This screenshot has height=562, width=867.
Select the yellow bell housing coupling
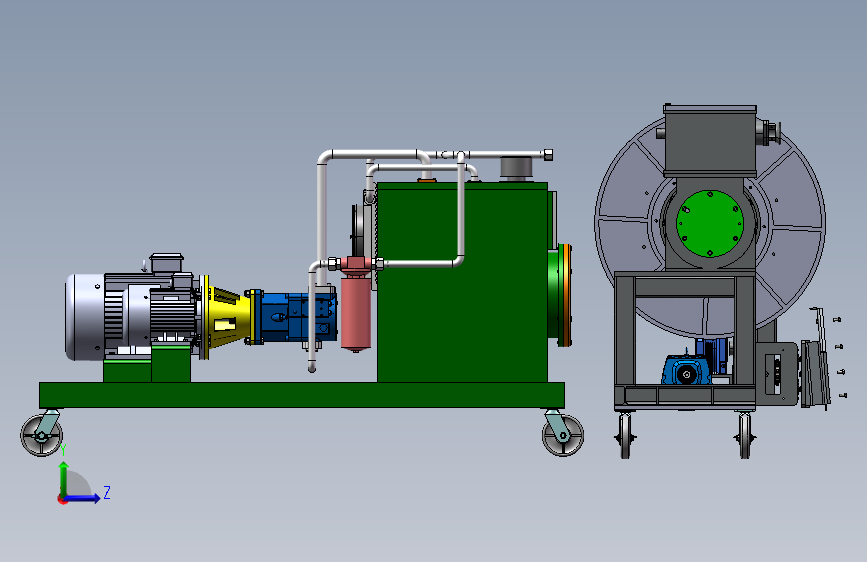[227, 316]
